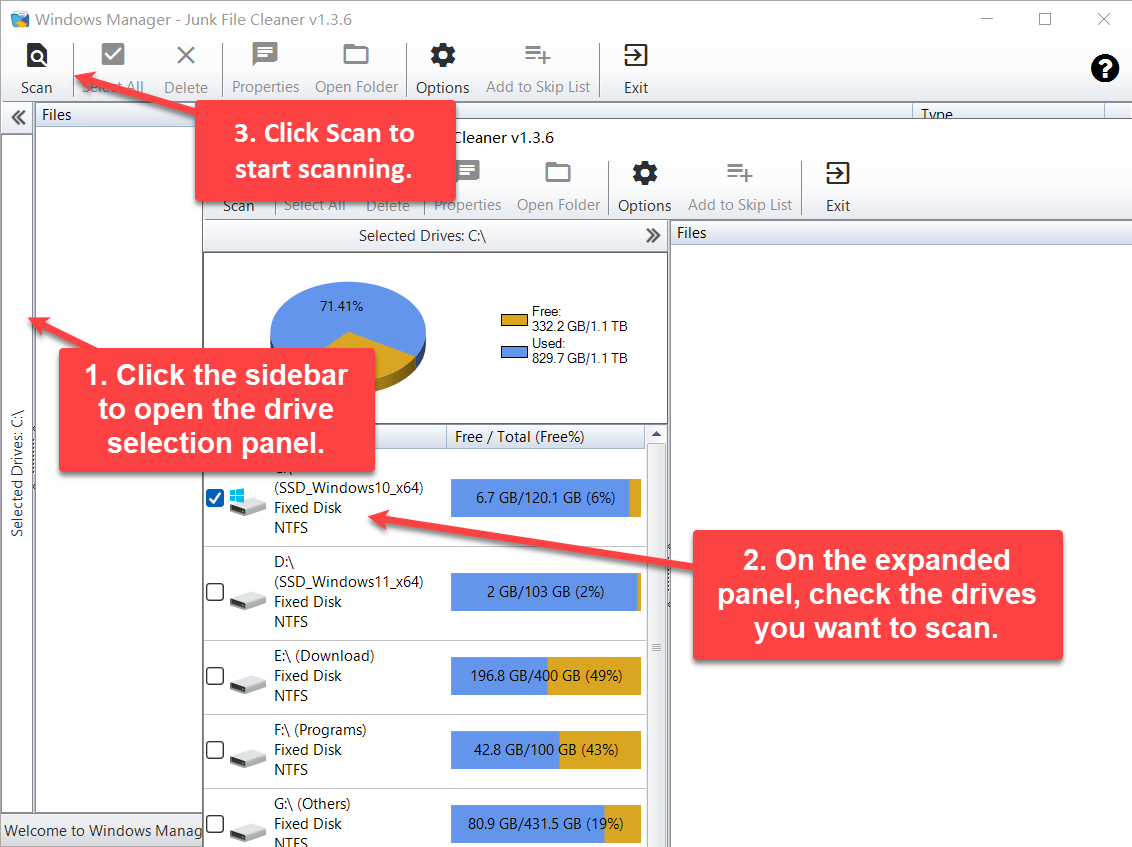Screen dimensions: 1132x847
Task: Open Options gear in the outer window toolbar
Action: tap(443, 55)
